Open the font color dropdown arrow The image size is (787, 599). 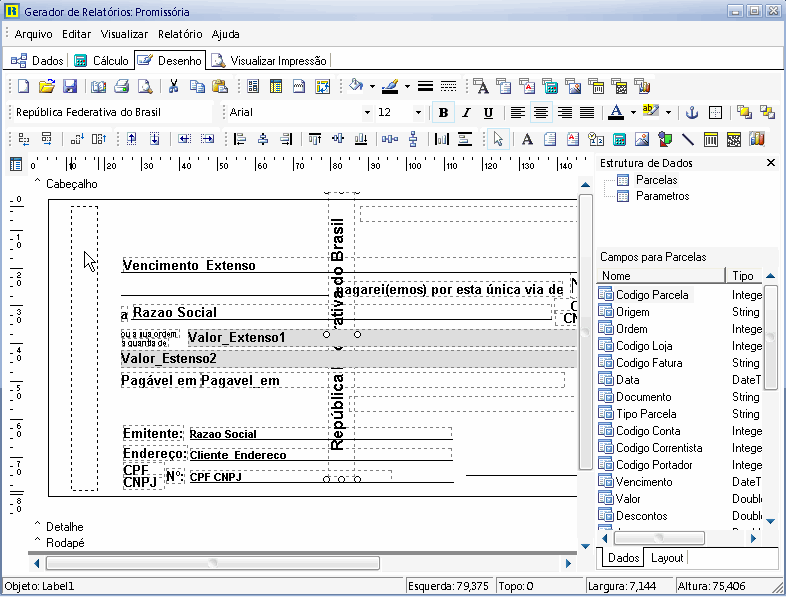(633, 112)
